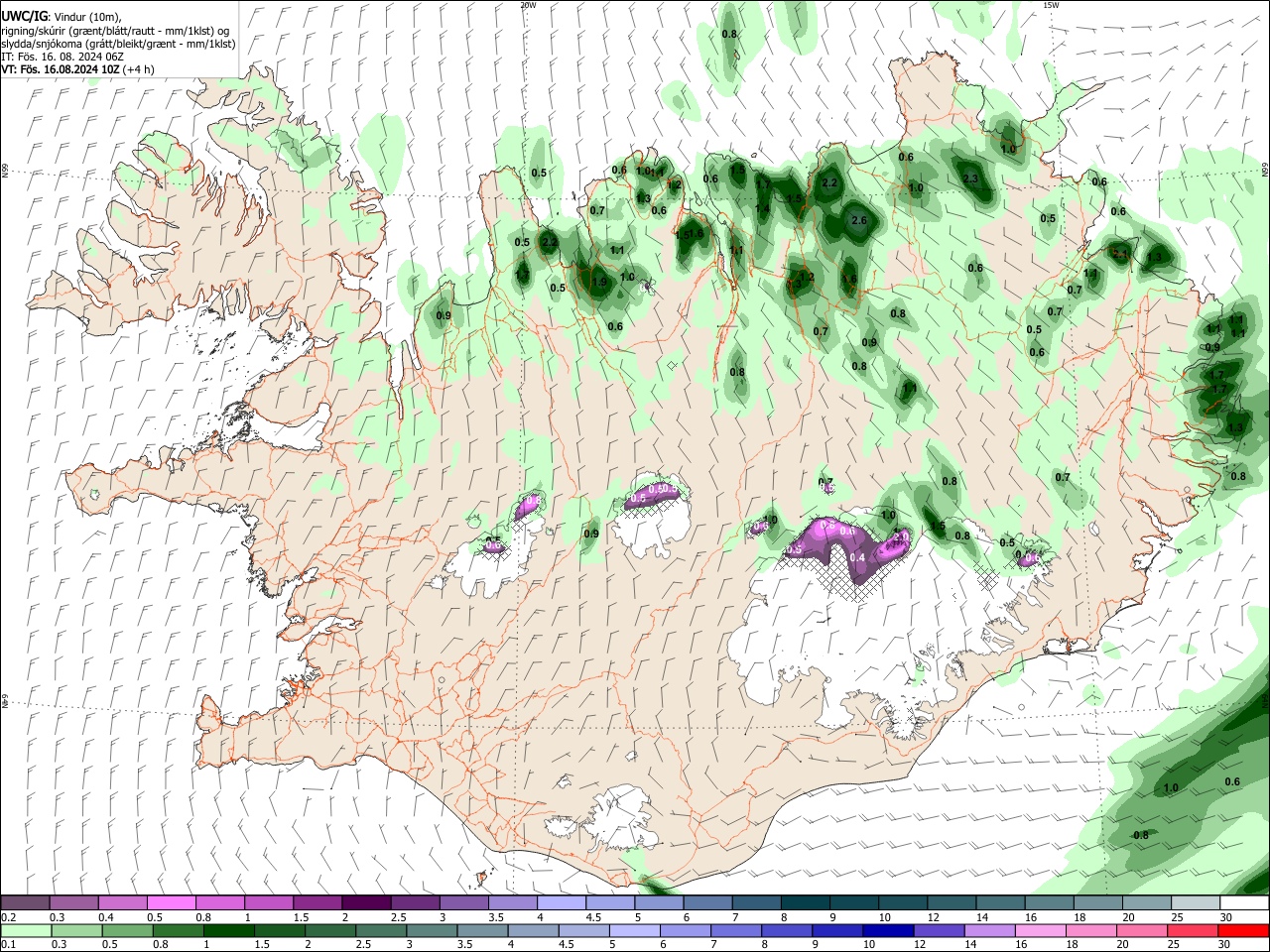
Task: Pick the snow scale swatch between 3 and 3.5
Action: pyautogui.click(x=463, y=902)
